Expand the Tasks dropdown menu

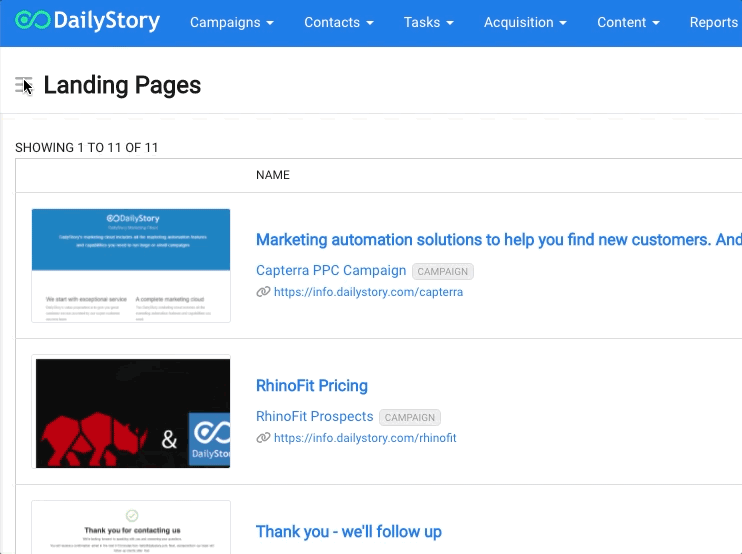(x=429, y=22)
